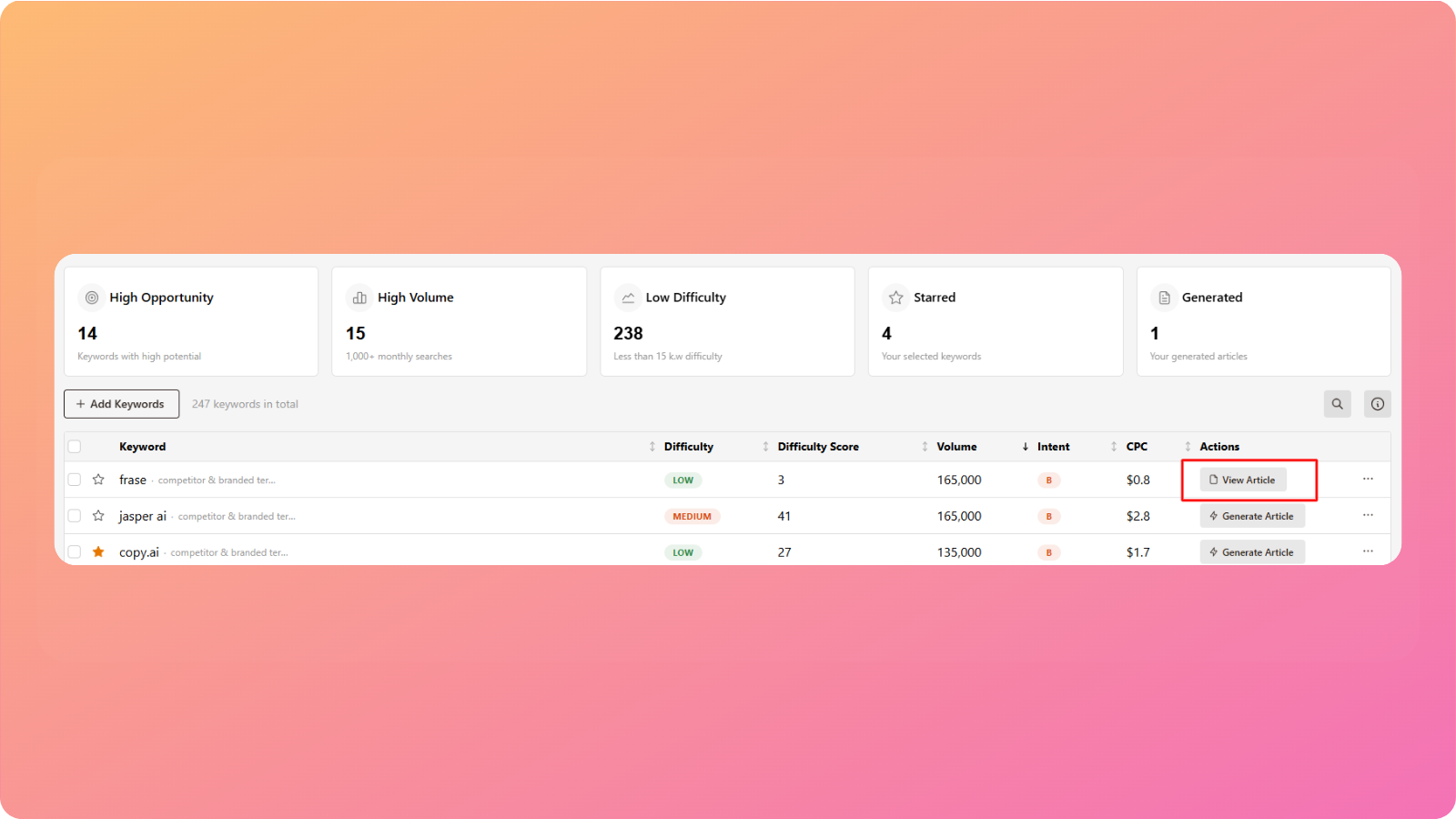Click the Add Keywords button

point(121,404)
